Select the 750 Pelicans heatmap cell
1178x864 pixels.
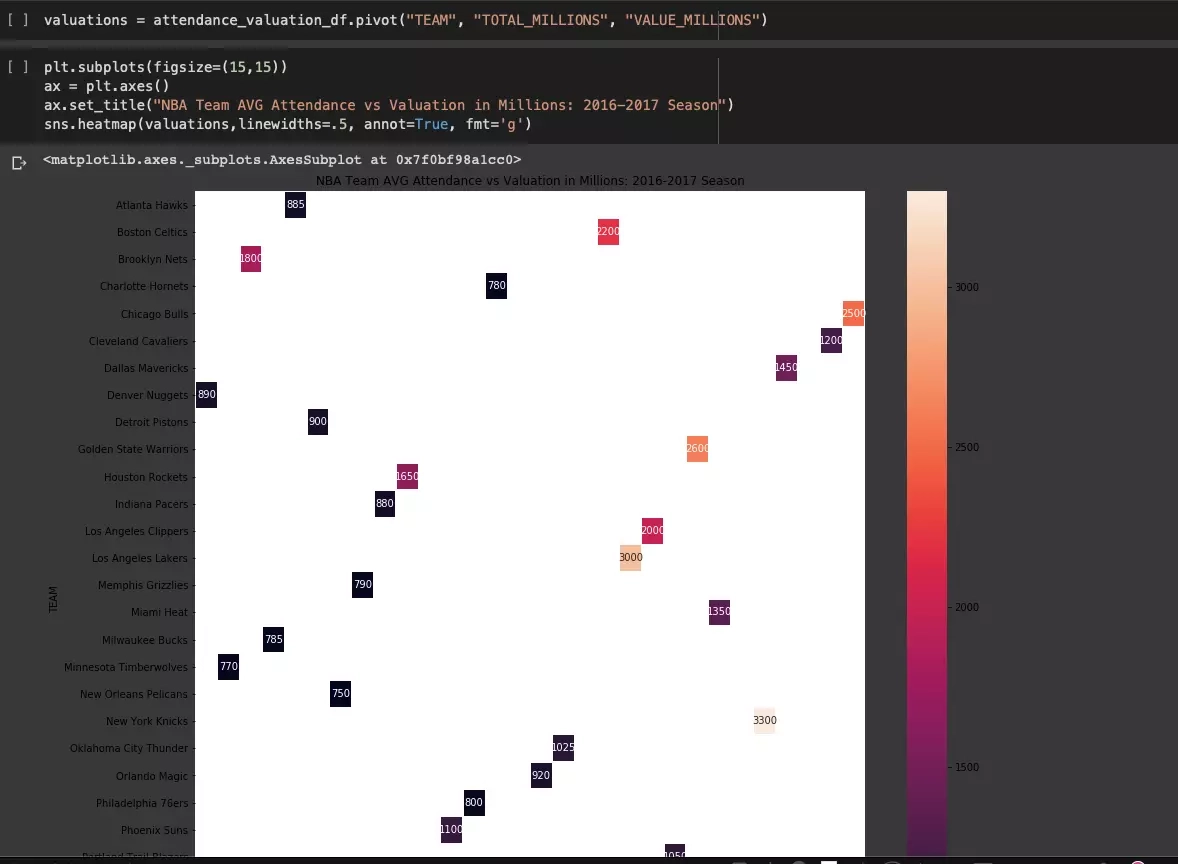tap(340, 693)
